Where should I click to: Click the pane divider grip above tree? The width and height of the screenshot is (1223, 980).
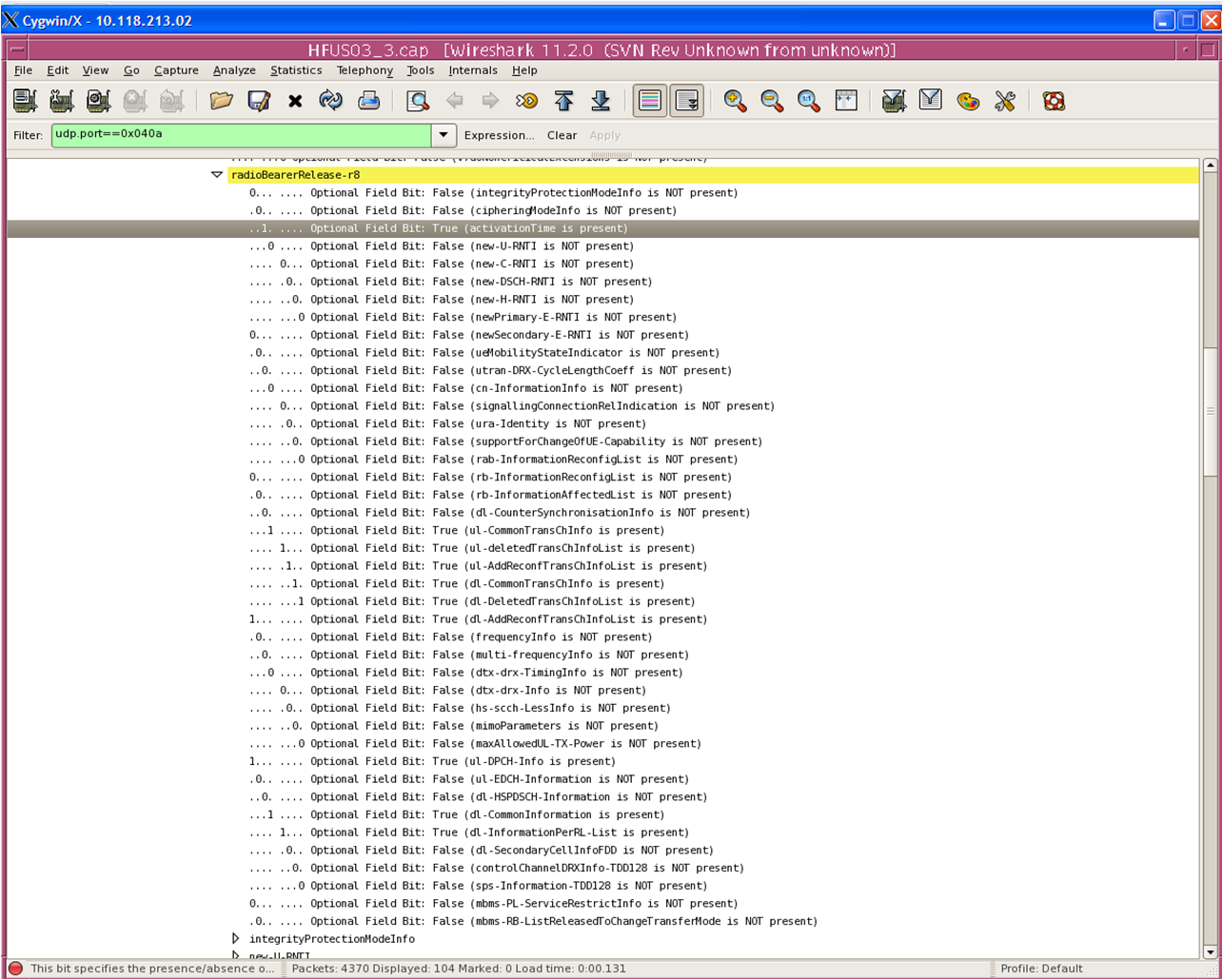[x=611, y=156]
